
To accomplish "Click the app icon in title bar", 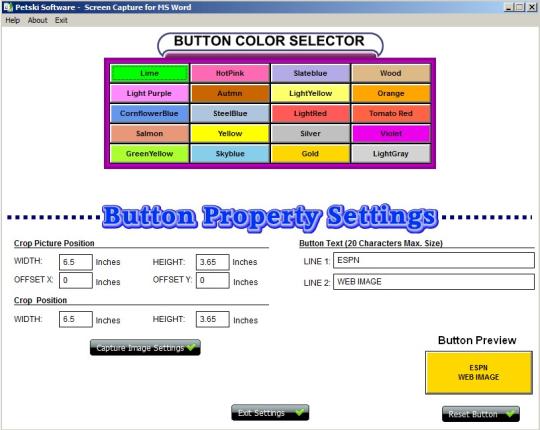I will click(x=8, y=7).
